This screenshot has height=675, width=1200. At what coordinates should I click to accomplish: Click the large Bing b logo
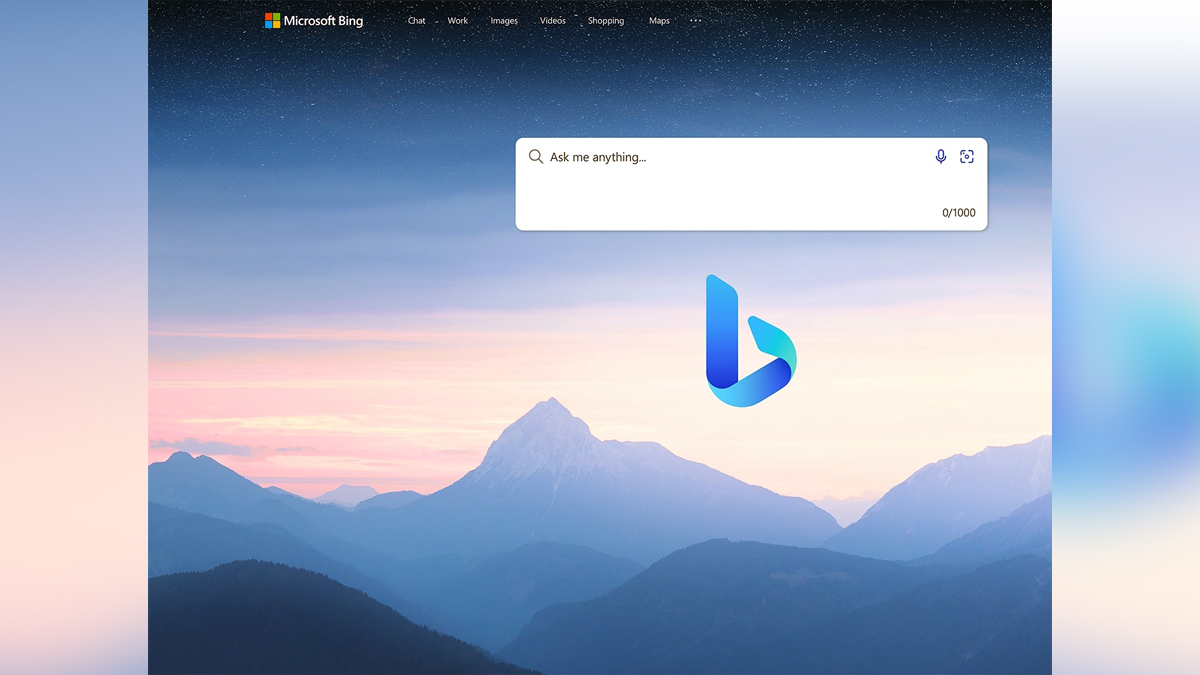[x=751, y=341]
